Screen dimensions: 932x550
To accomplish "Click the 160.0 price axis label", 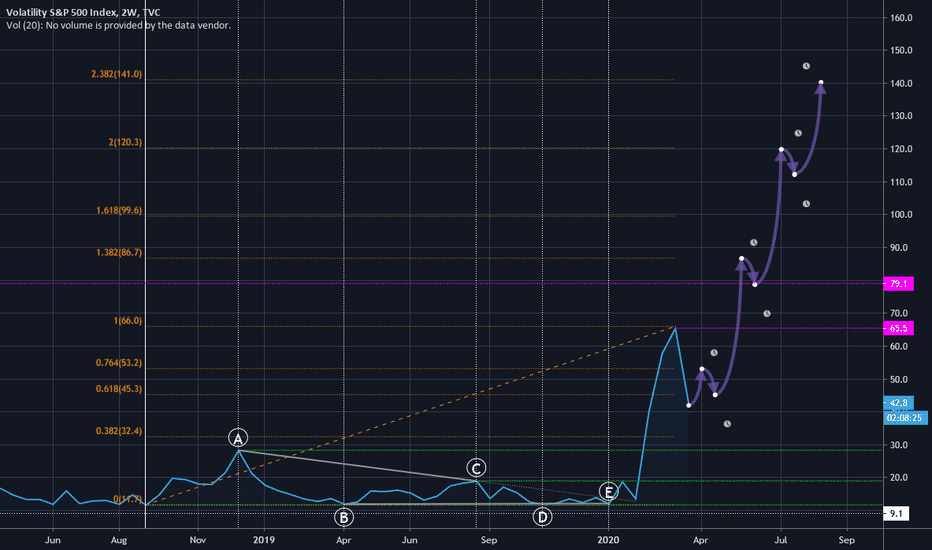I will tap(901, 18).
